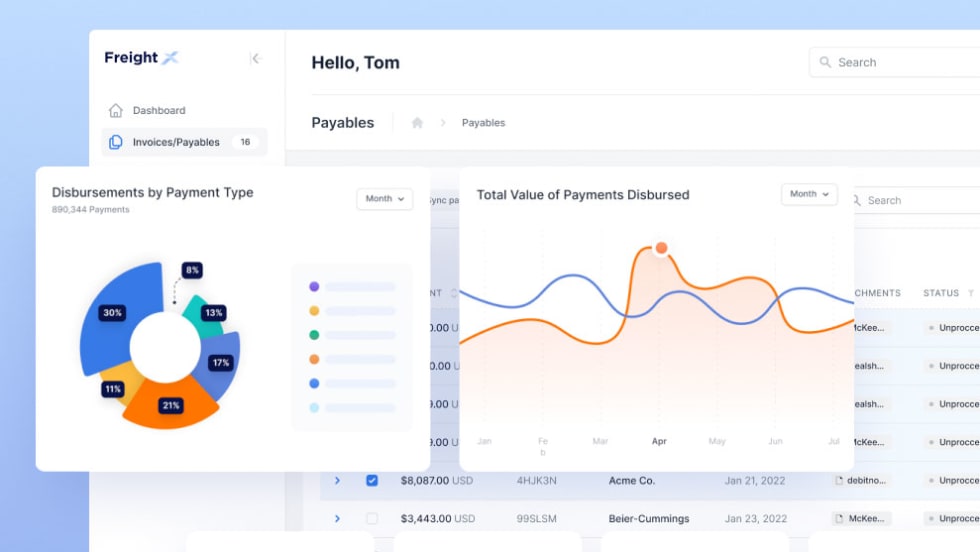This screenshot has height=552, width=980.
Task: Open the McKee attachment on Beier-Cummings row
Action: (x=861, y=519)
